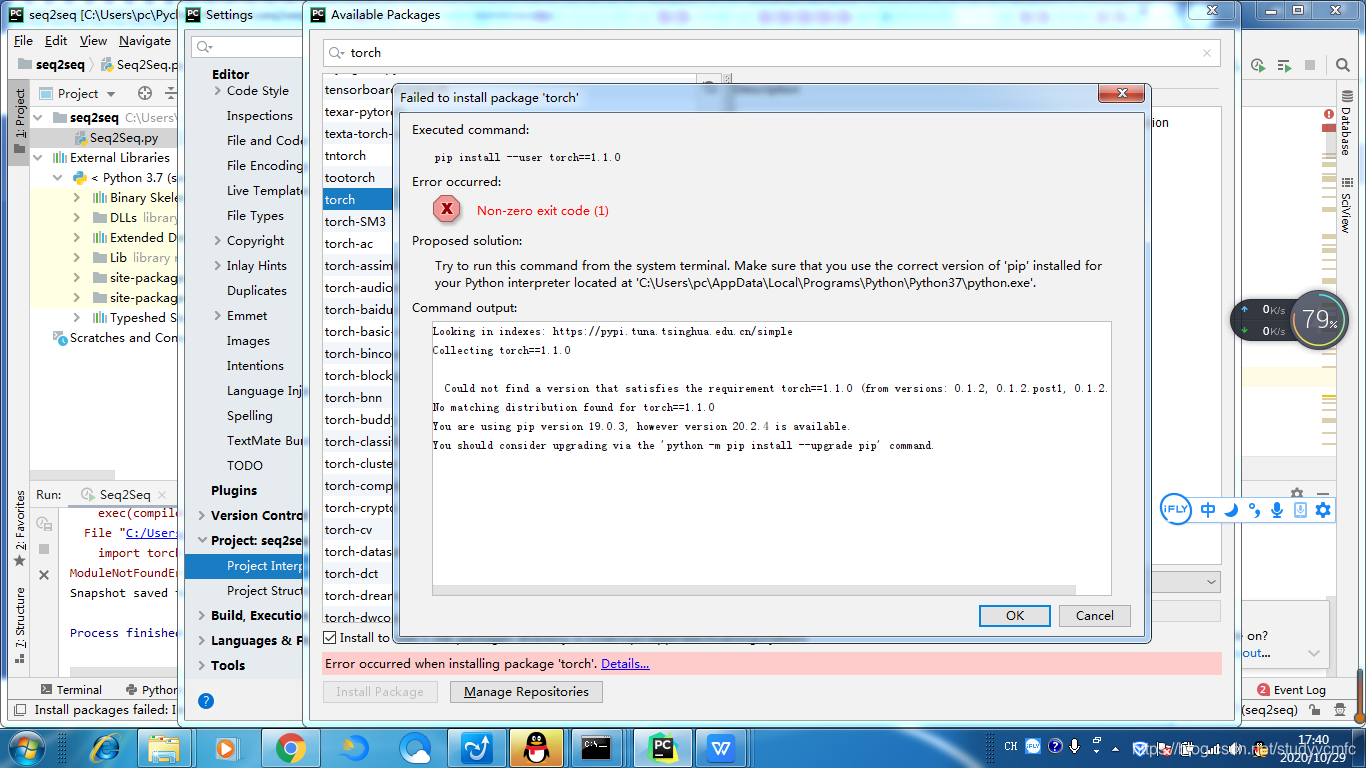1366x768 pixels.
Task: Click the locate-file target icon in Project panel
Action: tap(145, 93)
